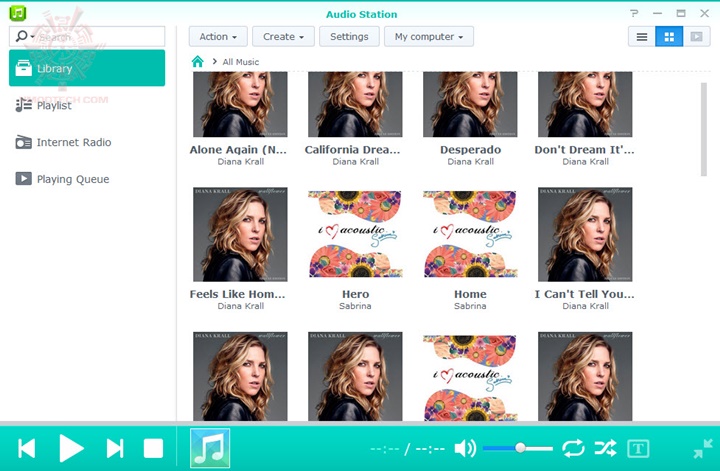Open the Settings button
This screenshot has height=471, width=720.
tap(349, 37)
